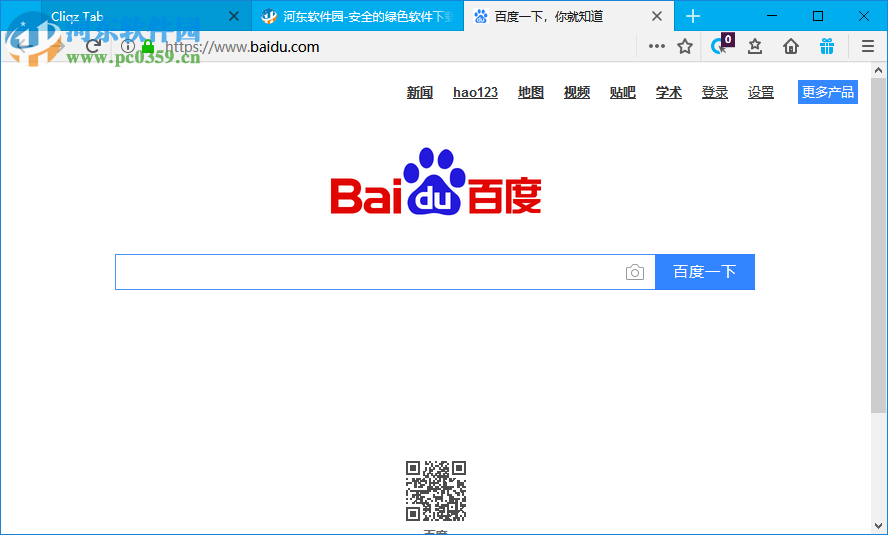888x535 pixels.
Task: Switch to the 河东软件园 tab
Action: coord(357,16)
